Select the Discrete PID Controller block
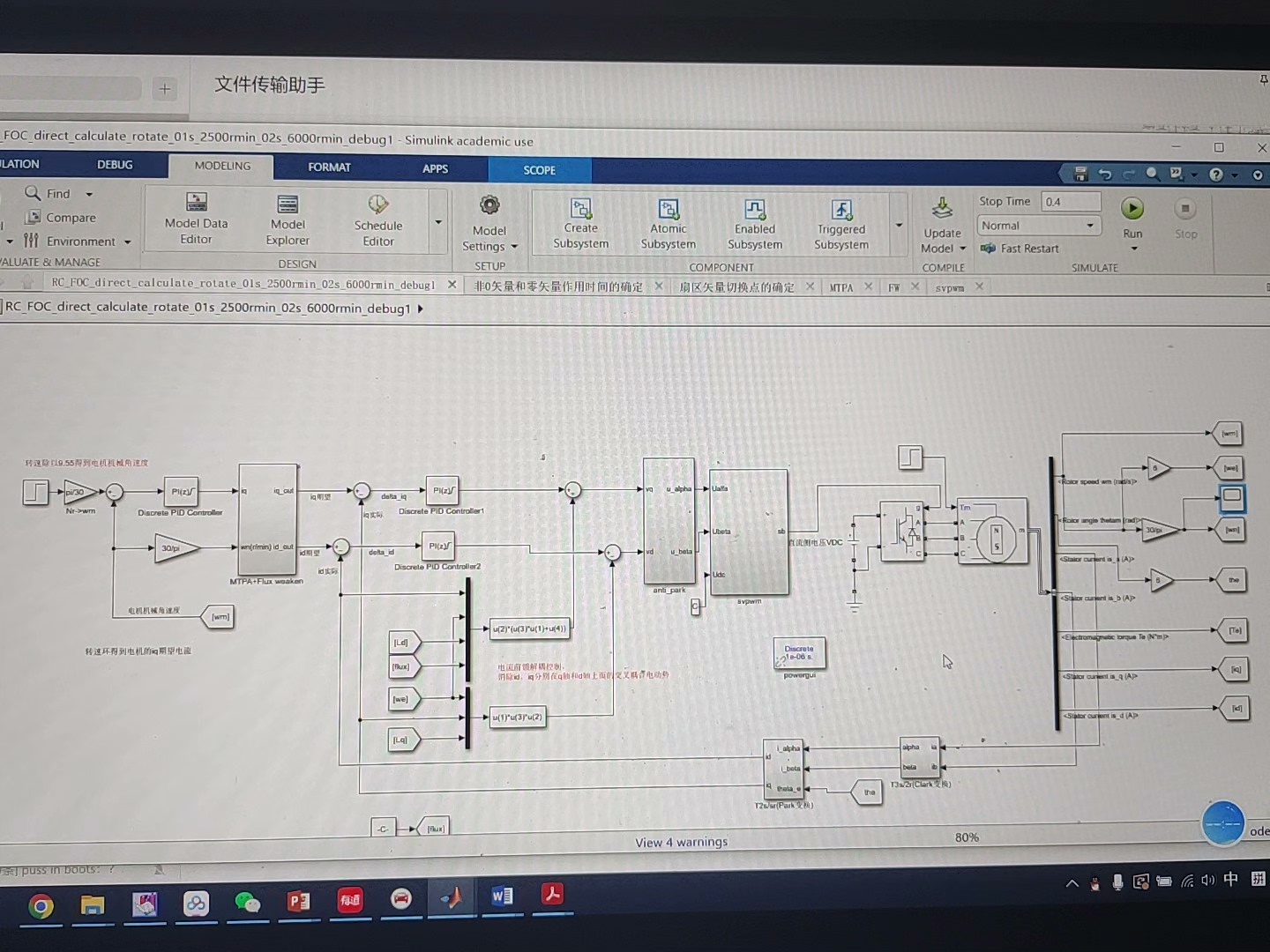The image size is (1270, 952). coord(181,492)
